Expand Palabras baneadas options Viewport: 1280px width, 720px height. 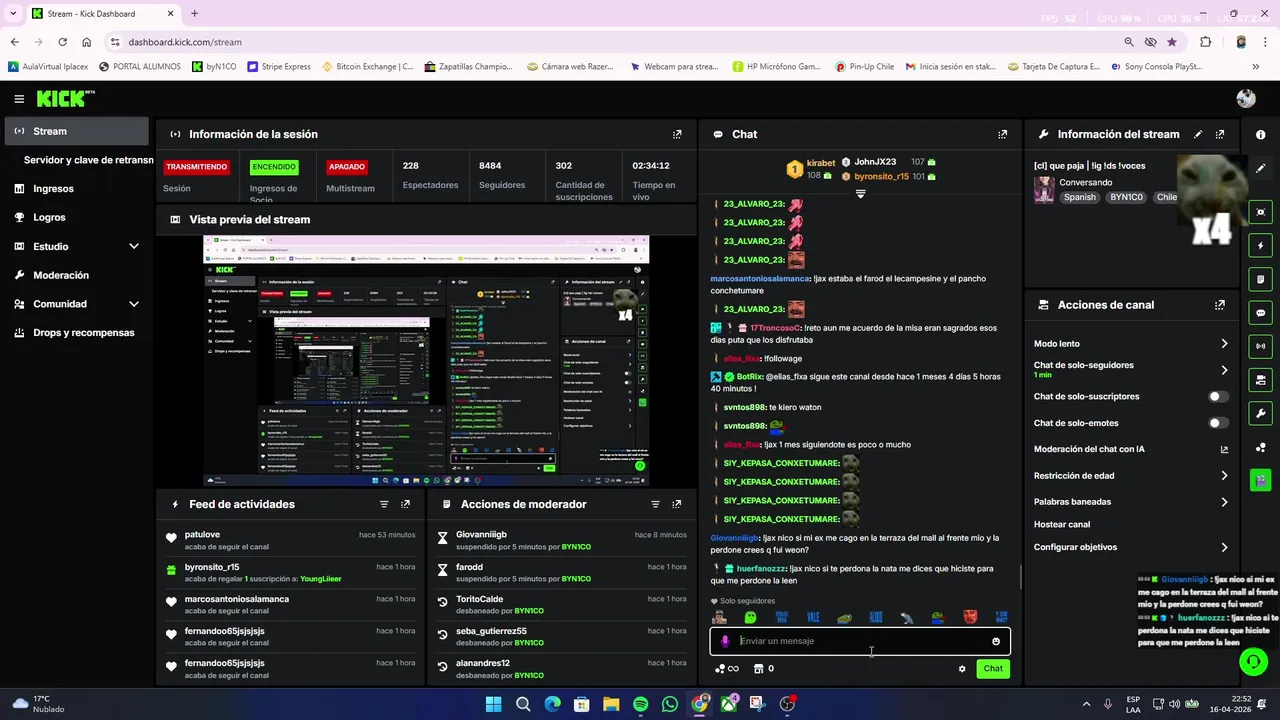[1224, 502]
